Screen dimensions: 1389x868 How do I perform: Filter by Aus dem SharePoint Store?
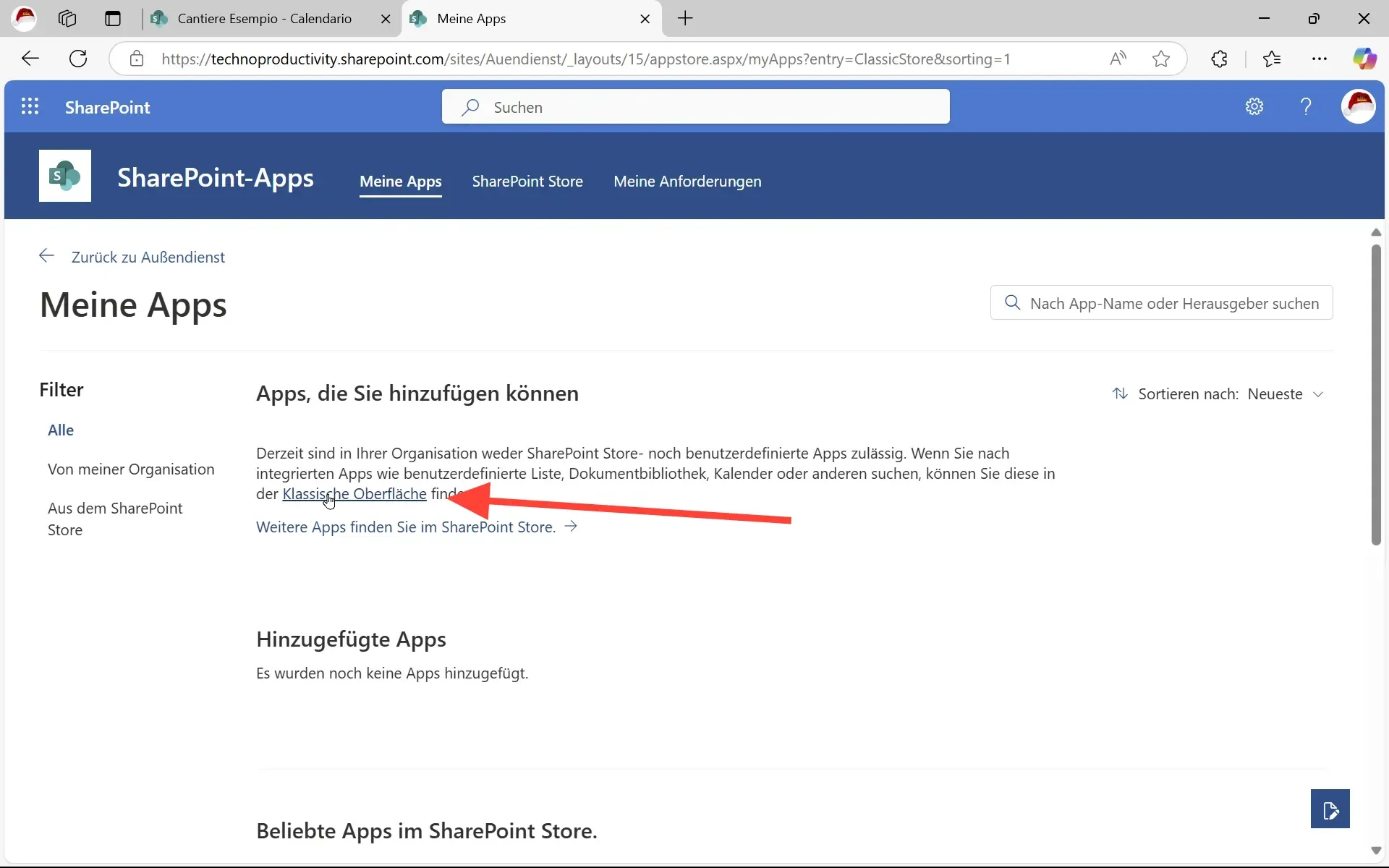[115, 519]
